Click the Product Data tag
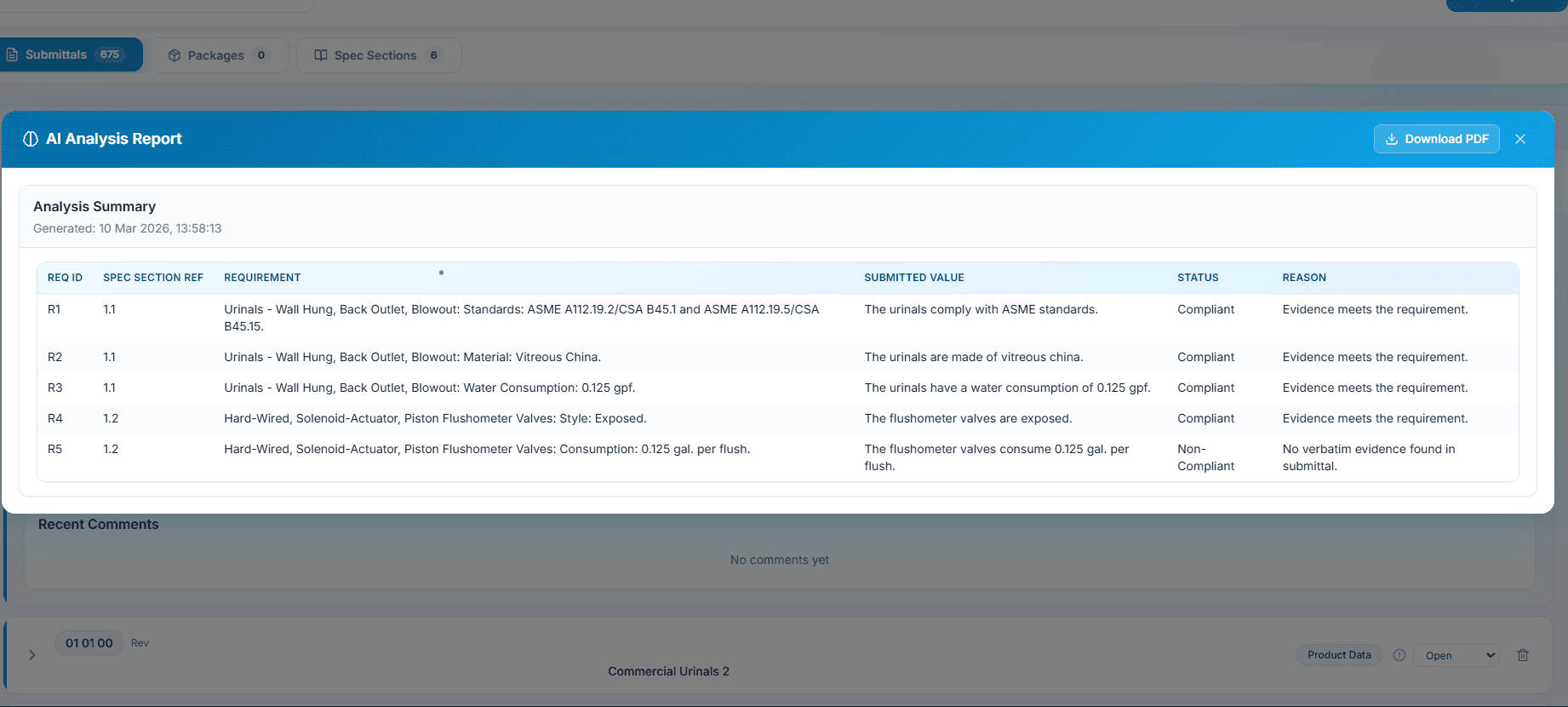The height and width of the screenshot is (707, 1568). pos(1338,655)
